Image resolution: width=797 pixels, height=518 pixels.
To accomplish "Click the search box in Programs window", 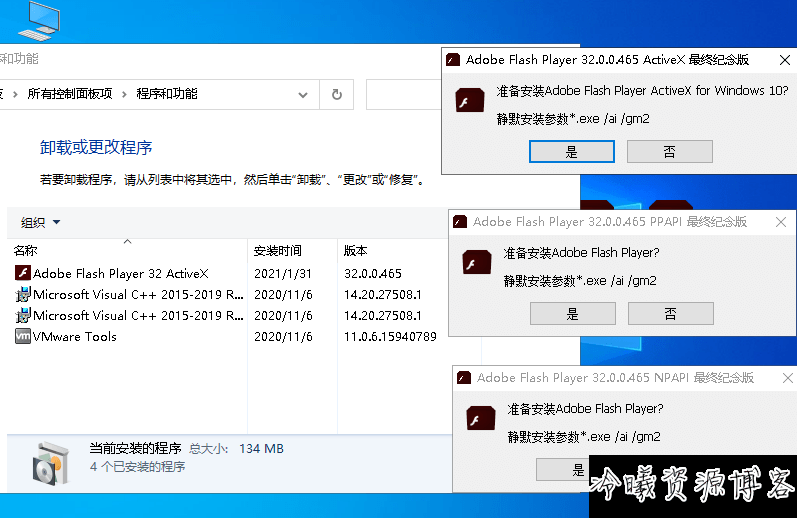I will click(404, 94).
